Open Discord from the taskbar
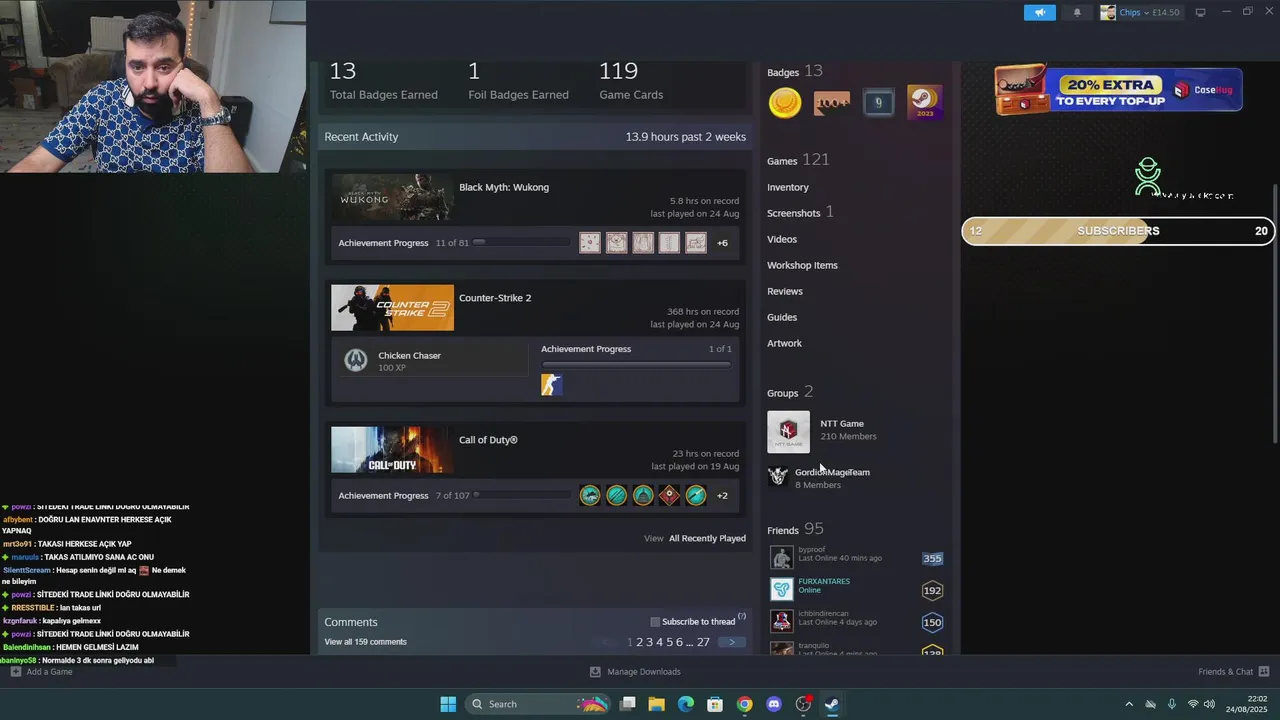Image resolution: width=1280 pixels, height=720 pixels. pos(773,704)
